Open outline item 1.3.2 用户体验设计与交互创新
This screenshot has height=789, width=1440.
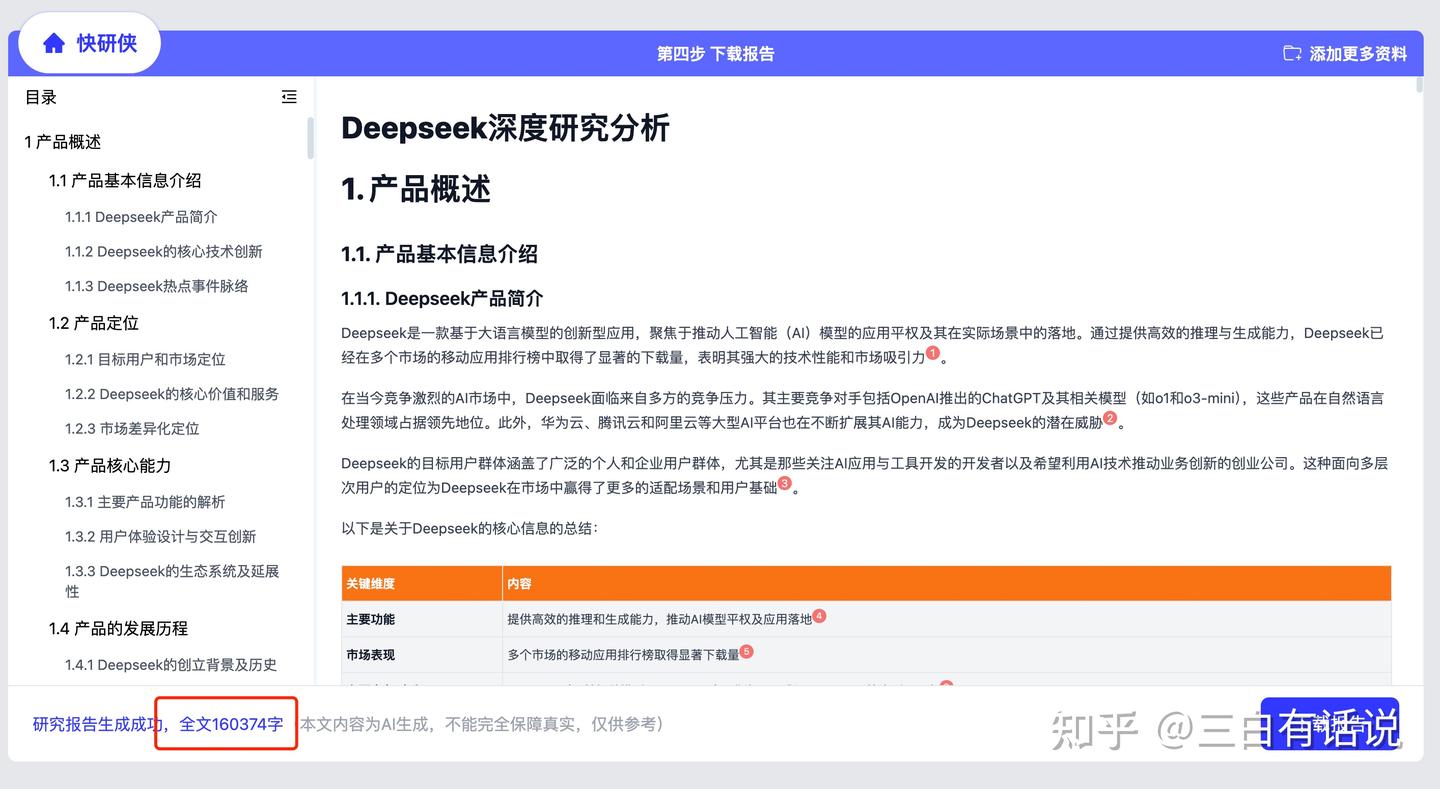pos(161,537)
